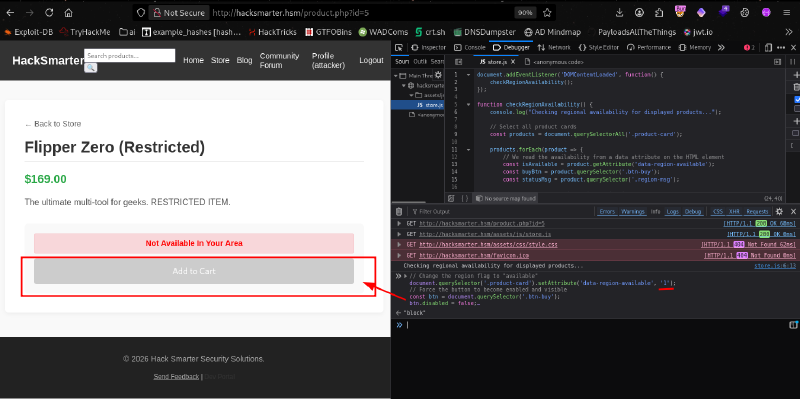The image size is (800, 399).
Task: Click the Send Feedback footer link
Action: 176,377
